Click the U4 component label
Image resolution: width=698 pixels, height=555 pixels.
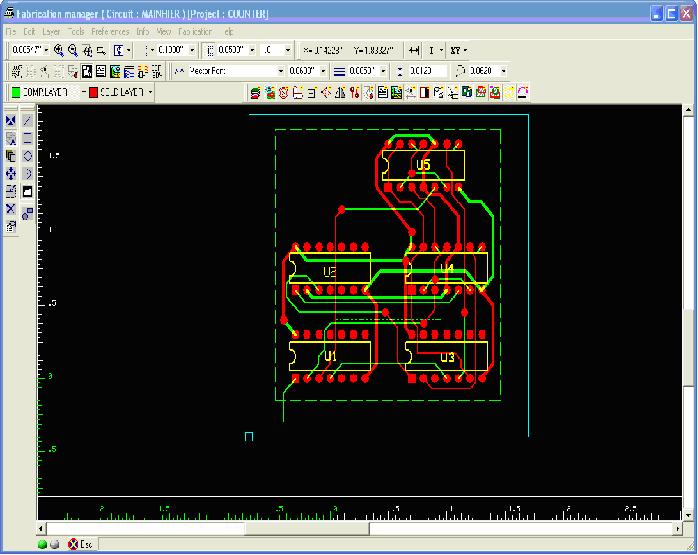point(447,268)
